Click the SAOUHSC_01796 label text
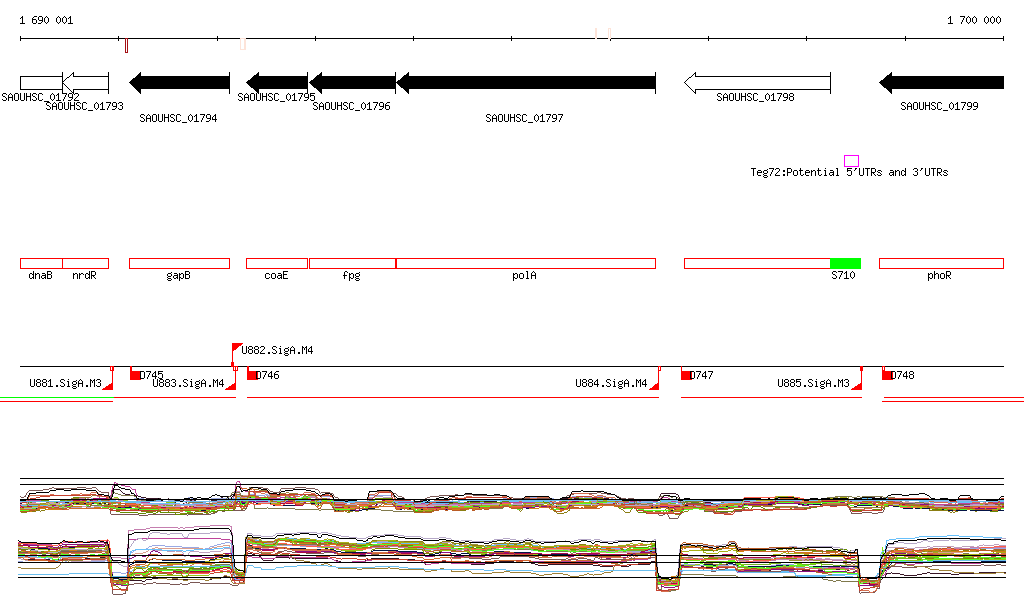Image resolution: width=1024 pixels, height=611 pixels. pyautogui.click(x=351, y=106)
